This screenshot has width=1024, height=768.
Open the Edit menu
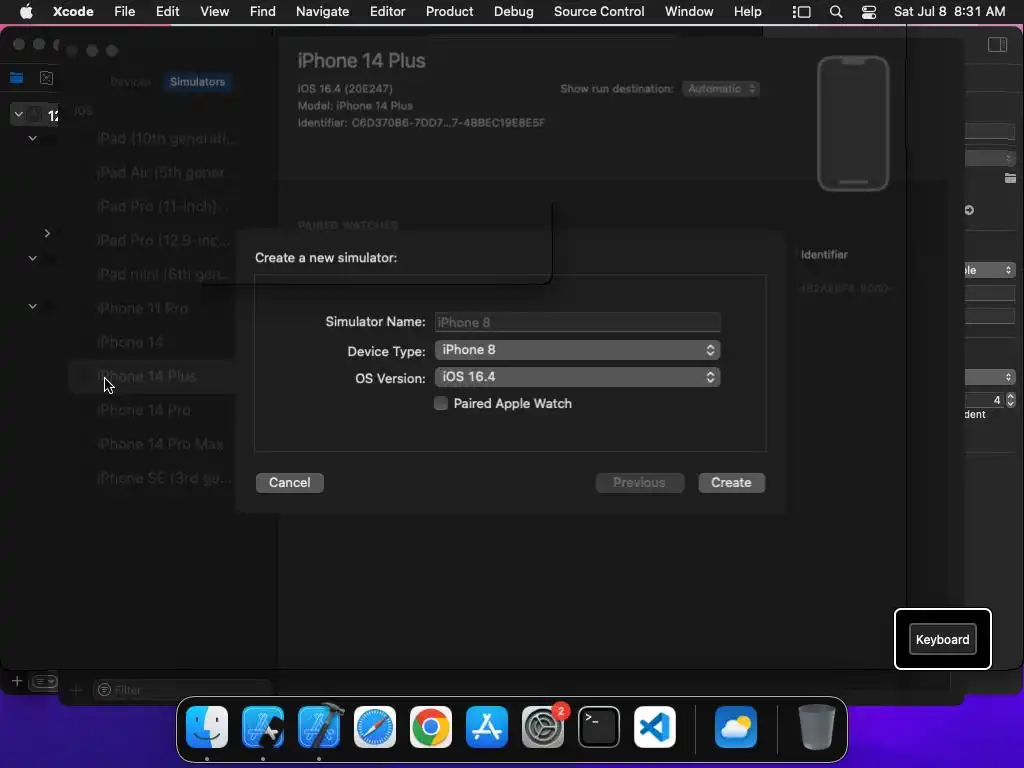coord(167,11)
